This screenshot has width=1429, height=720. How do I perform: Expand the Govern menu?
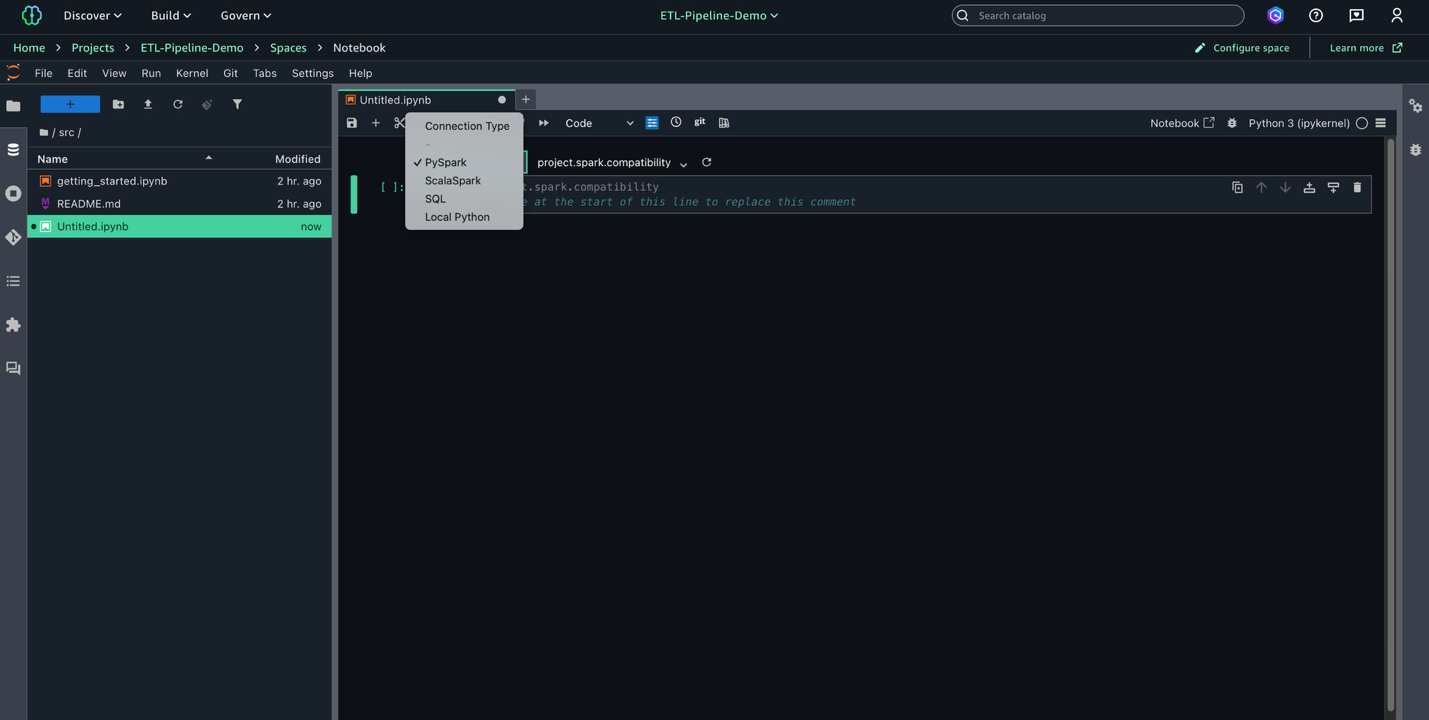pyautogui.click(x=246, y=16)
